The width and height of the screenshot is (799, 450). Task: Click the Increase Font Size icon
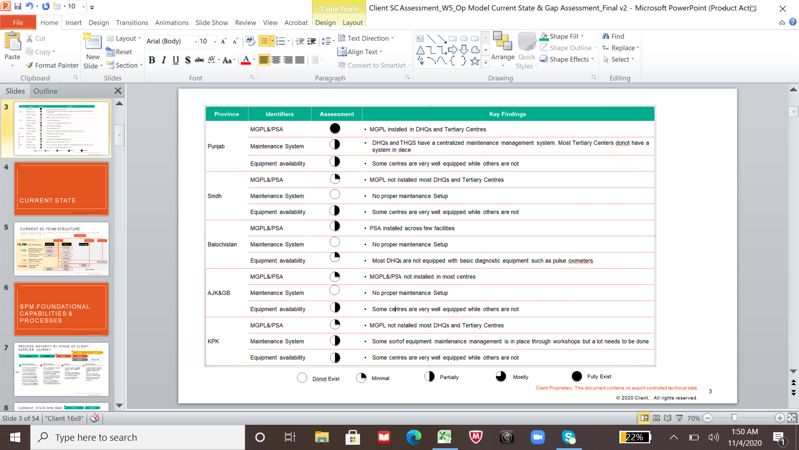(223, 41)
